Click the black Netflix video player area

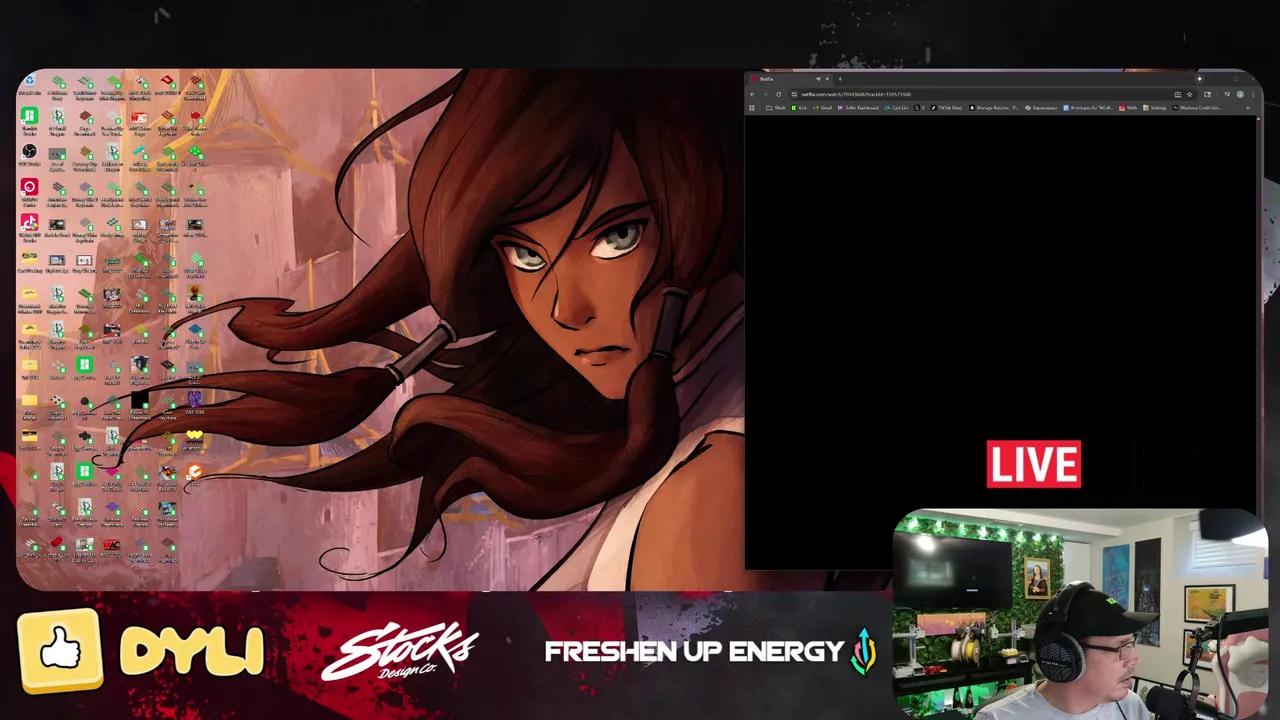[x=1001, y=342]
